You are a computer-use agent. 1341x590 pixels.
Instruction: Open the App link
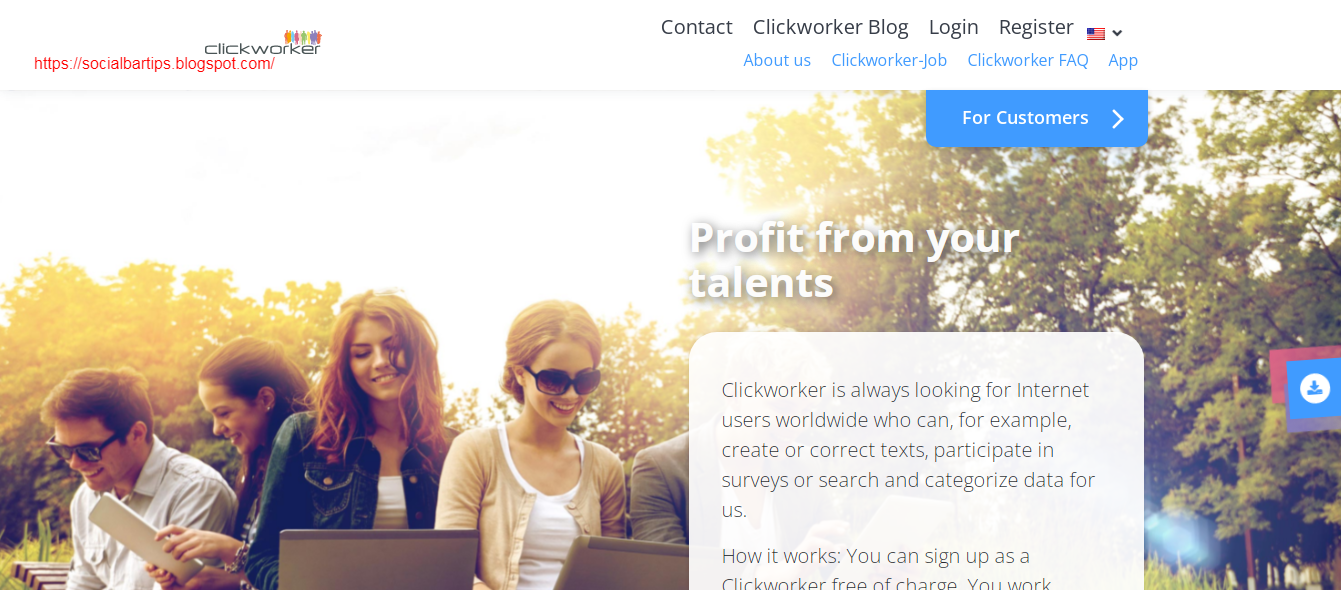(1123, 60)
